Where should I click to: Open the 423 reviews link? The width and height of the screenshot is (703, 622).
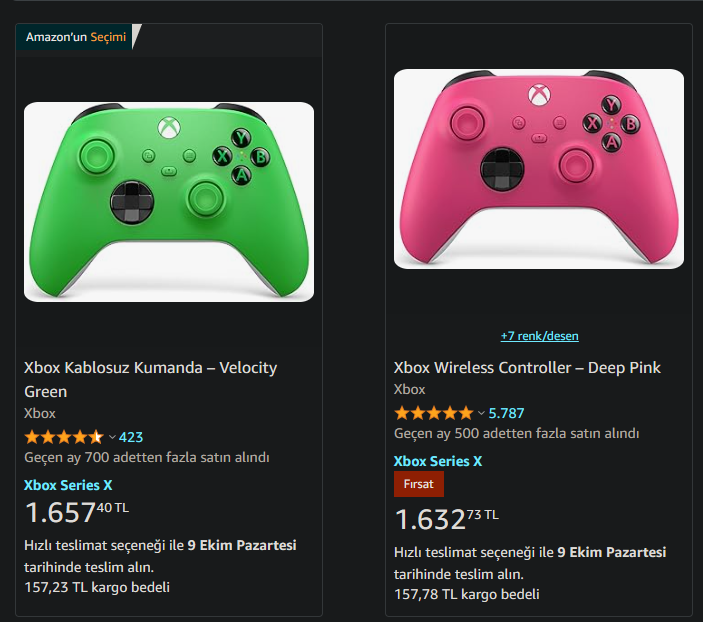tap(131, 437)
